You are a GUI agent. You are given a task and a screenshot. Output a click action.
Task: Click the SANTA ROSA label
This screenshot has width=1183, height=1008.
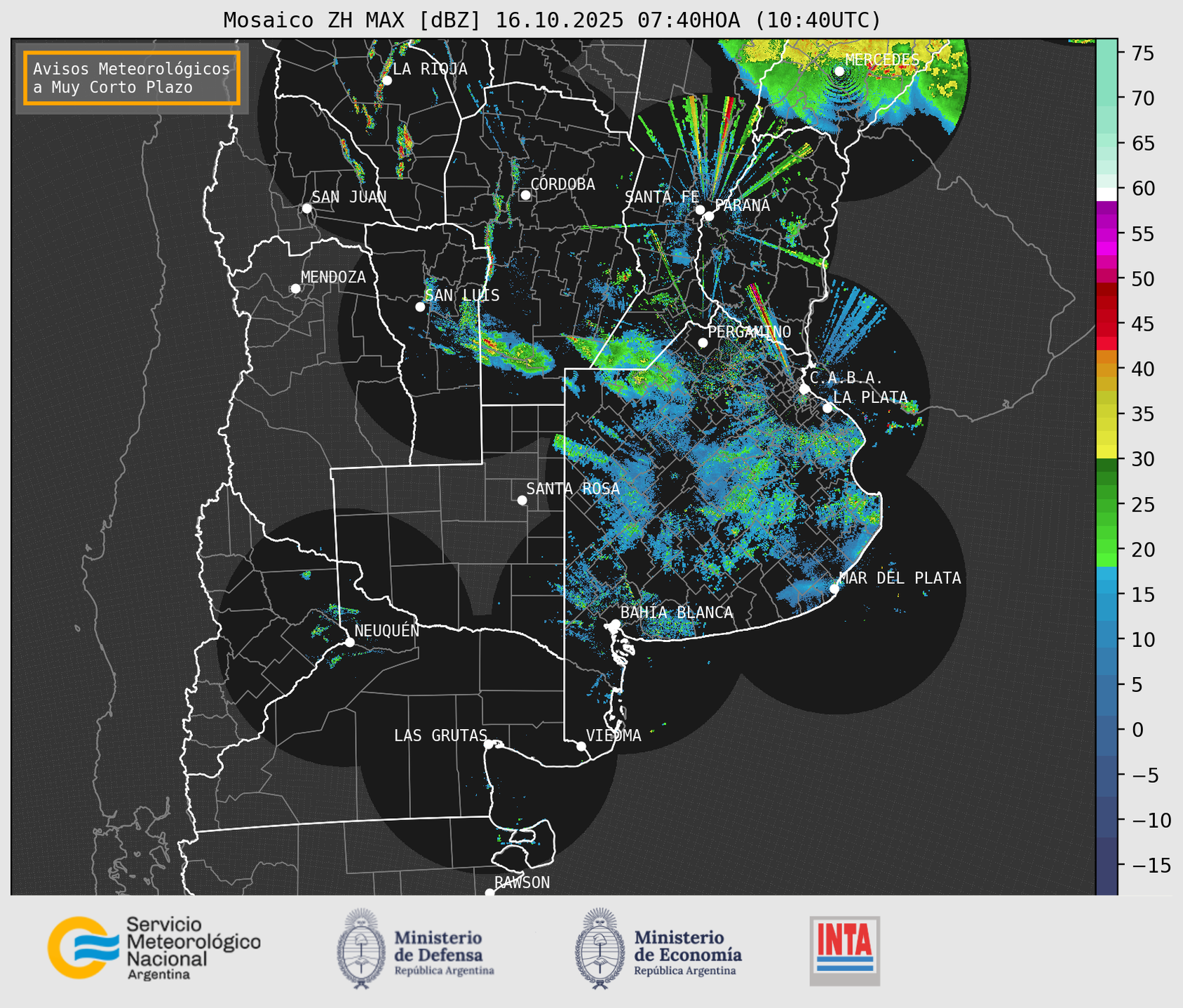[573, 489]
